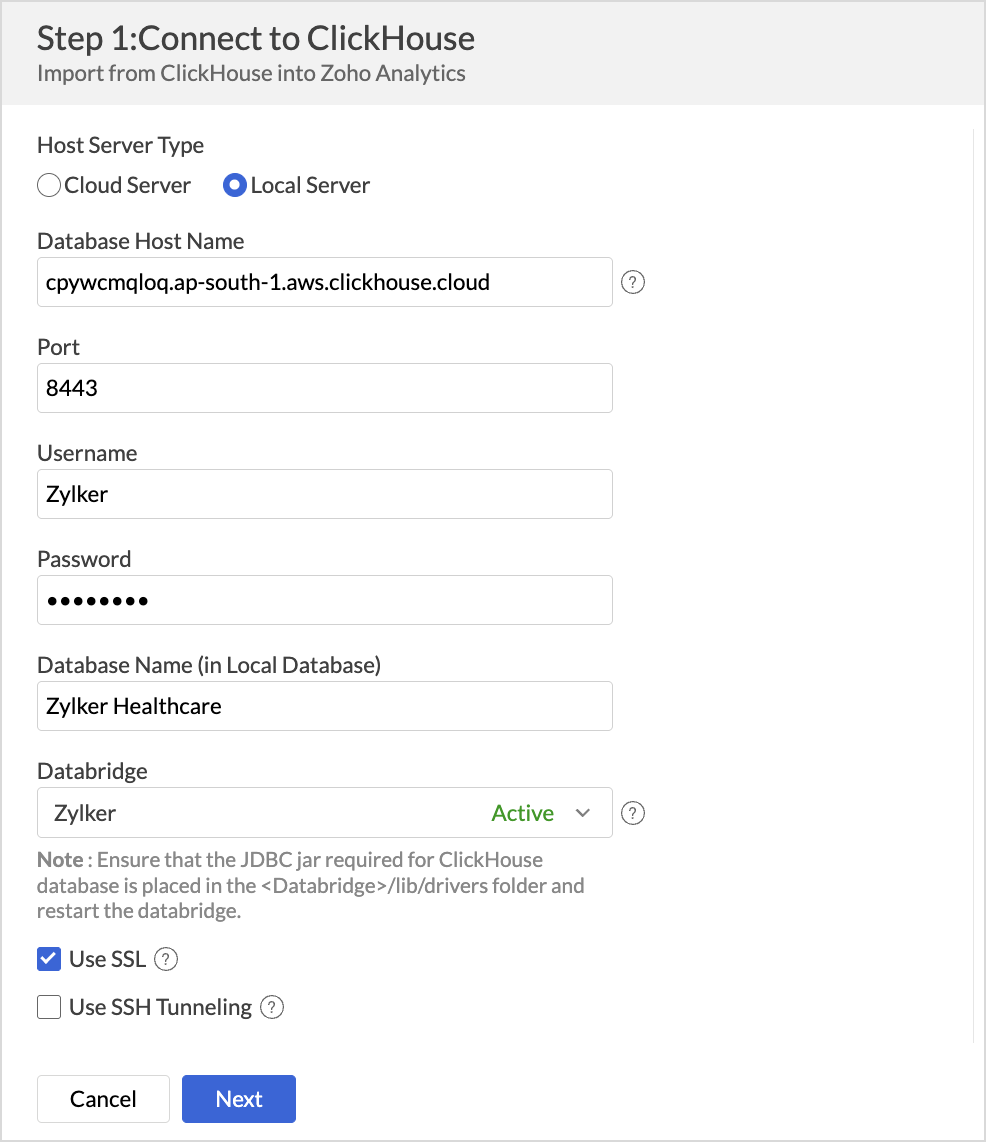Uncheck the Use SSL checkbox
Image resolution: width=986 pixels, height=1142 pixels.
click(49, 959)
